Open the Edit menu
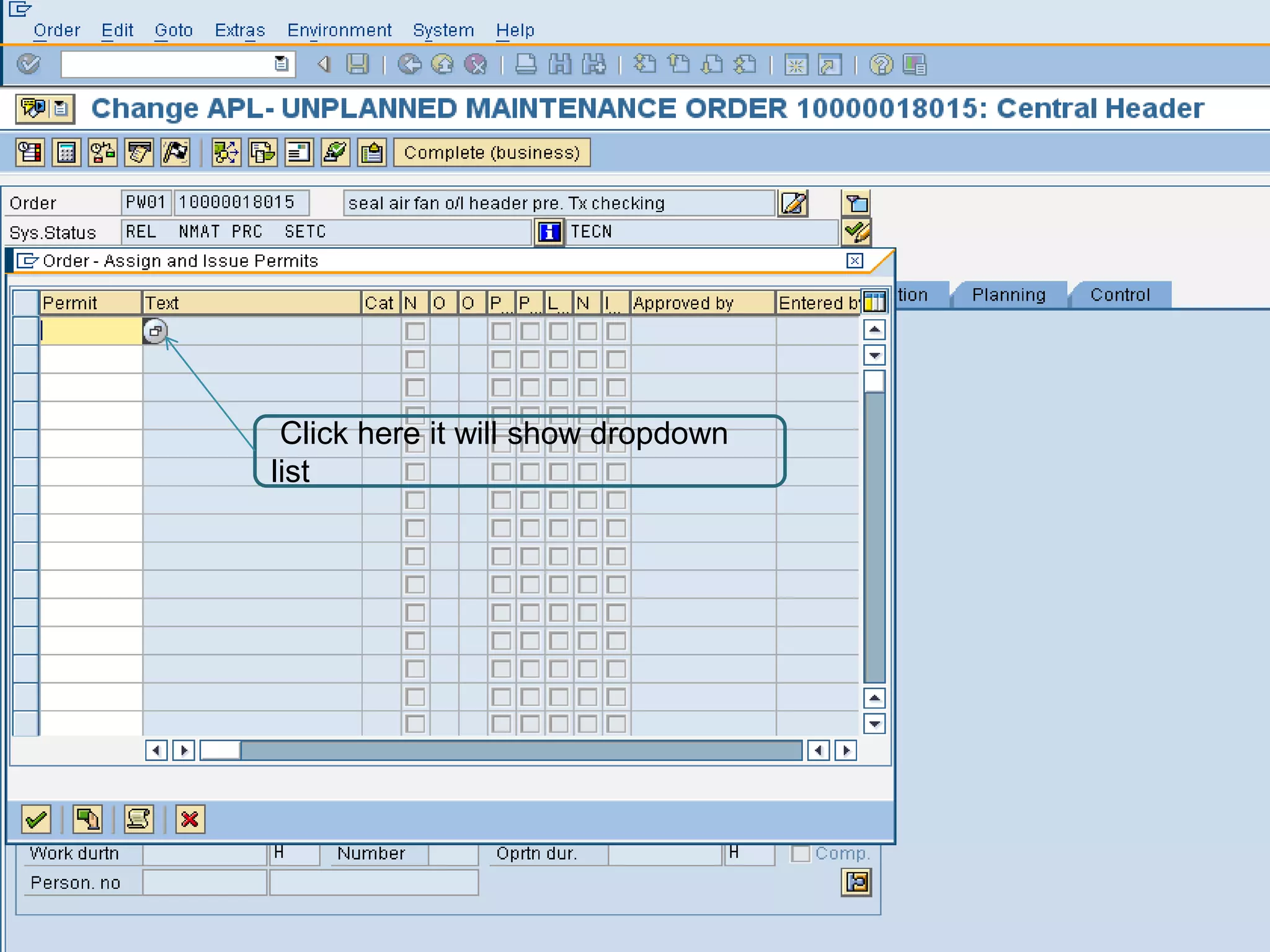The image size is (1270, 952). point(117,30)
